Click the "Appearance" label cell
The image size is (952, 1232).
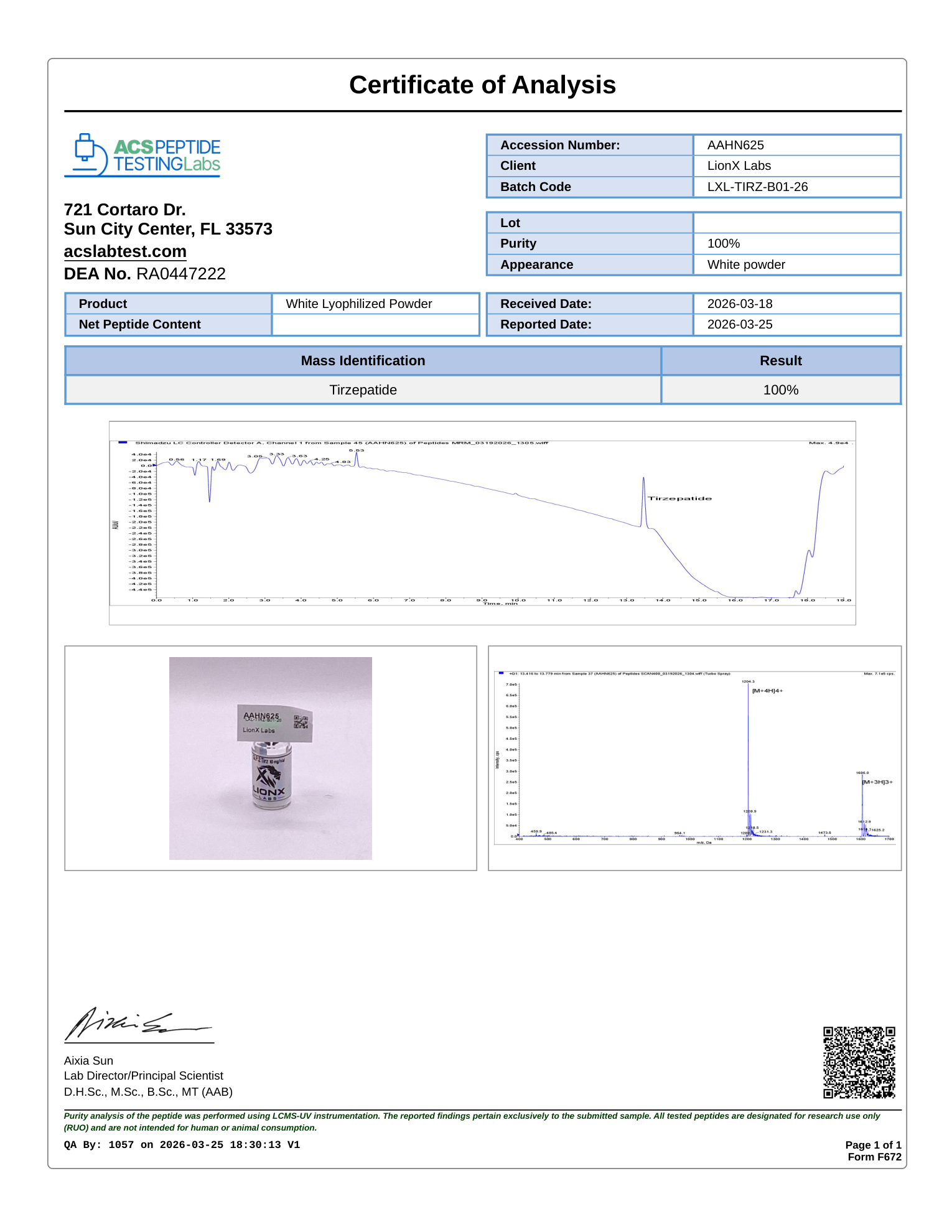click(590, 264)
